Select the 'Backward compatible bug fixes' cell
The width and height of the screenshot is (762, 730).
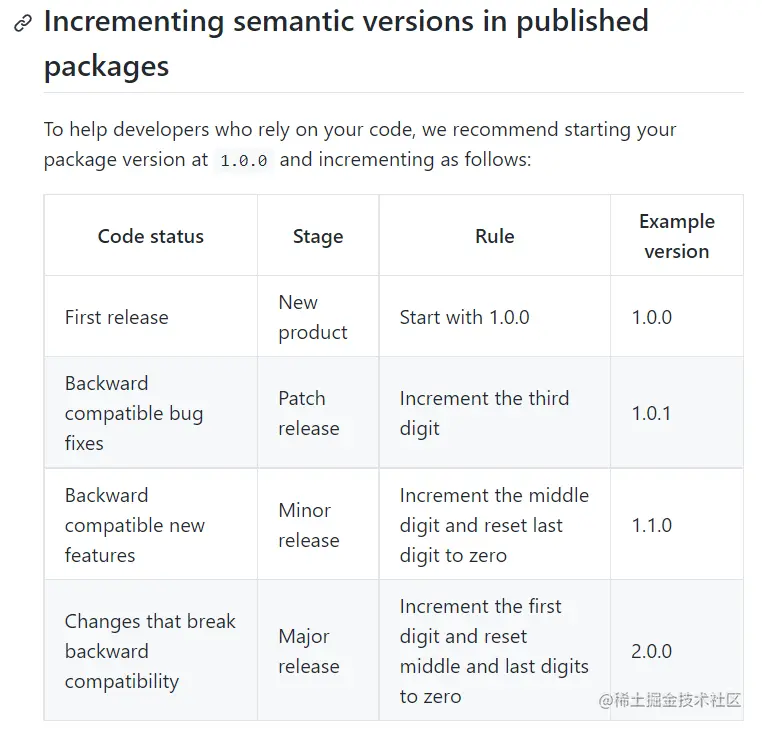coord(151,413)
